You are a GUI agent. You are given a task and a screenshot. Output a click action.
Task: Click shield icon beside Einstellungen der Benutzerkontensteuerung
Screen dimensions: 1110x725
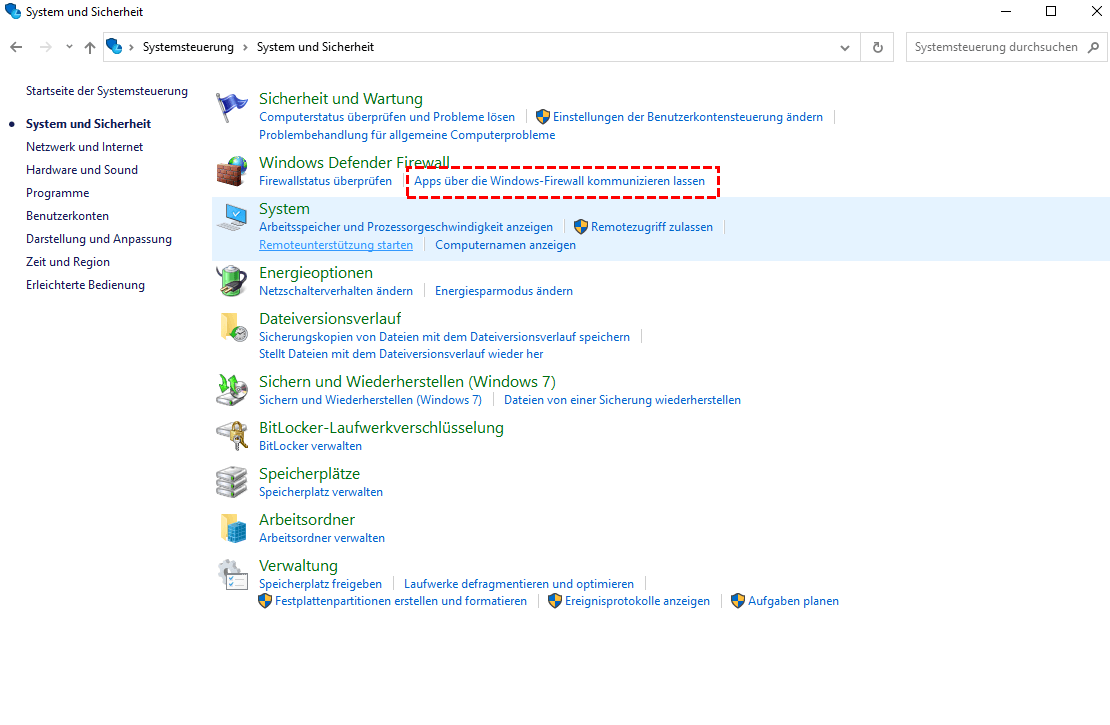coord(543,117)
